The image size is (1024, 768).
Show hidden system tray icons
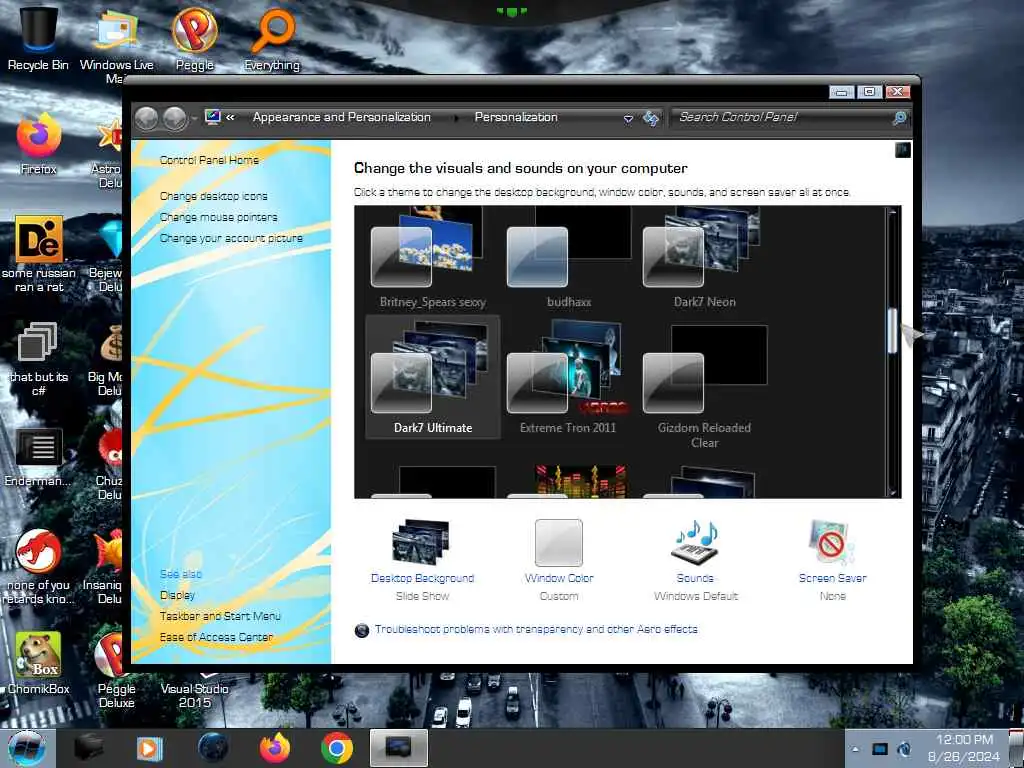tap(856, 749)
